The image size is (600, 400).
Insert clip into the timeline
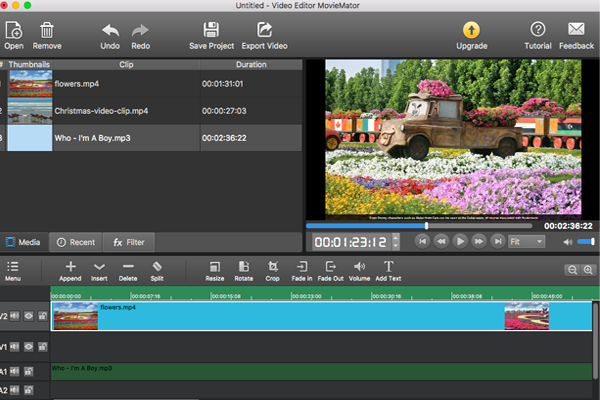99,271
